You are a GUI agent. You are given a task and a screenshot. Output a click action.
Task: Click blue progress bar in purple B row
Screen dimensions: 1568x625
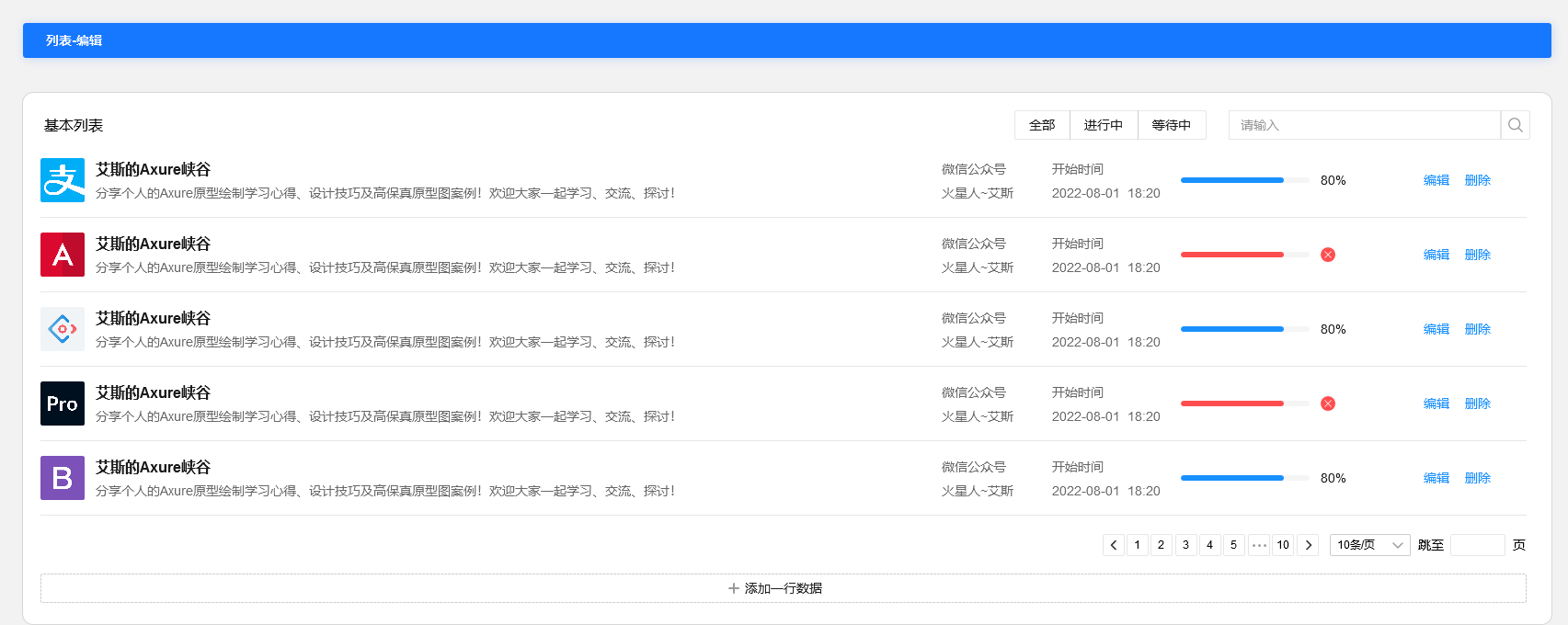(x=1232, y=478)
